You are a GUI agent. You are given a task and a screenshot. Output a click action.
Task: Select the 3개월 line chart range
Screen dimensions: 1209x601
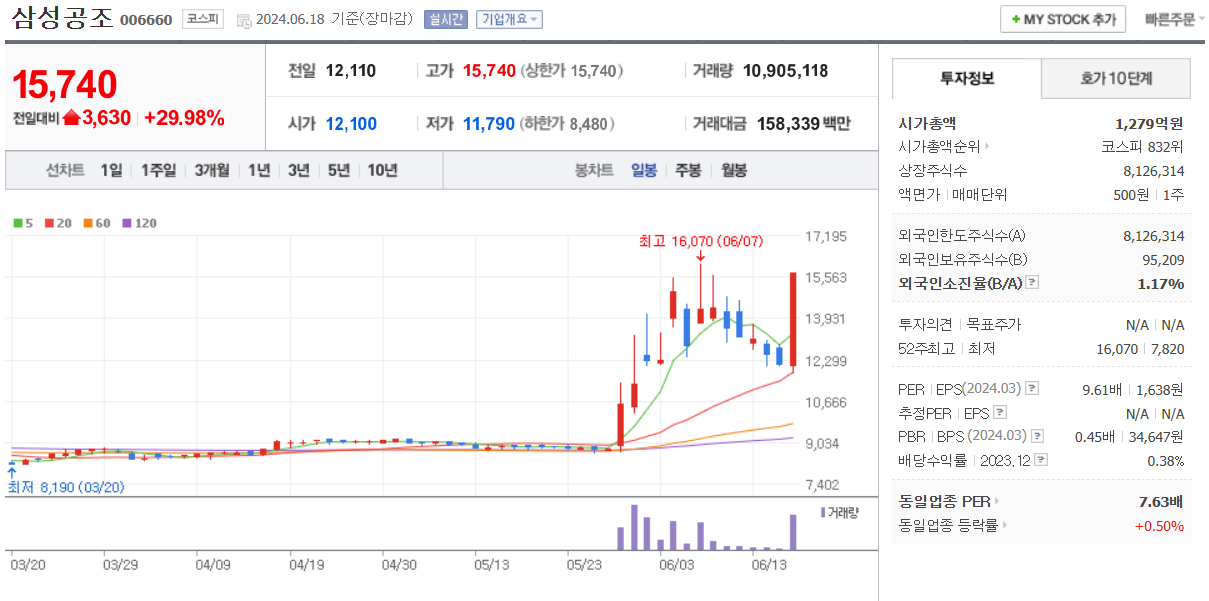point(212,170)
